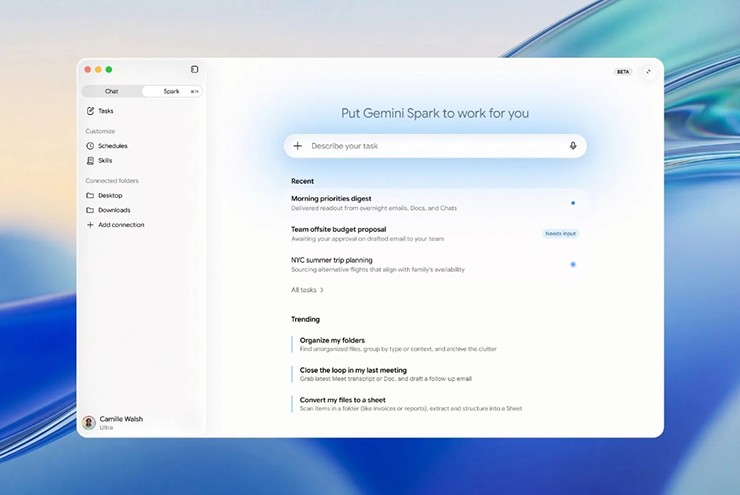Activate microphone voice input
The image size is (740, 495).
click(x=573, y=146)
